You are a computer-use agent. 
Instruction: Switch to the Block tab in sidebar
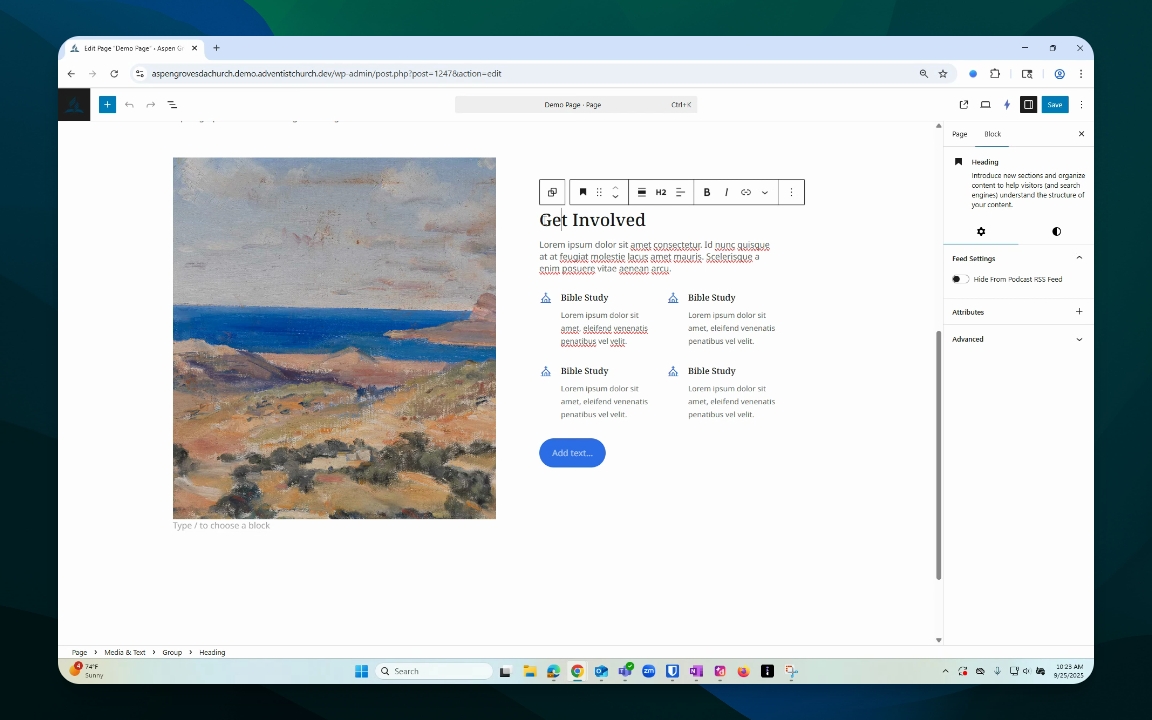pos(993,134)
